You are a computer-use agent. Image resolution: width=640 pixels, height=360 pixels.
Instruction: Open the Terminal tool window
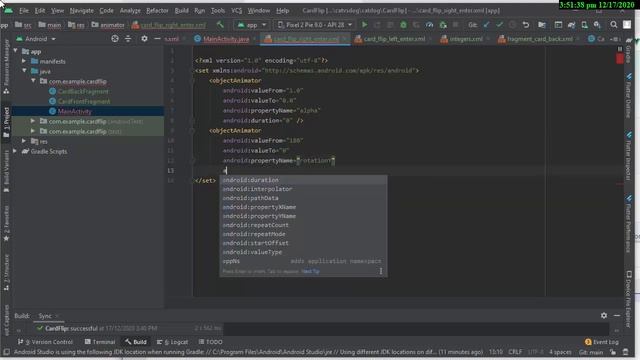[100, 342]
